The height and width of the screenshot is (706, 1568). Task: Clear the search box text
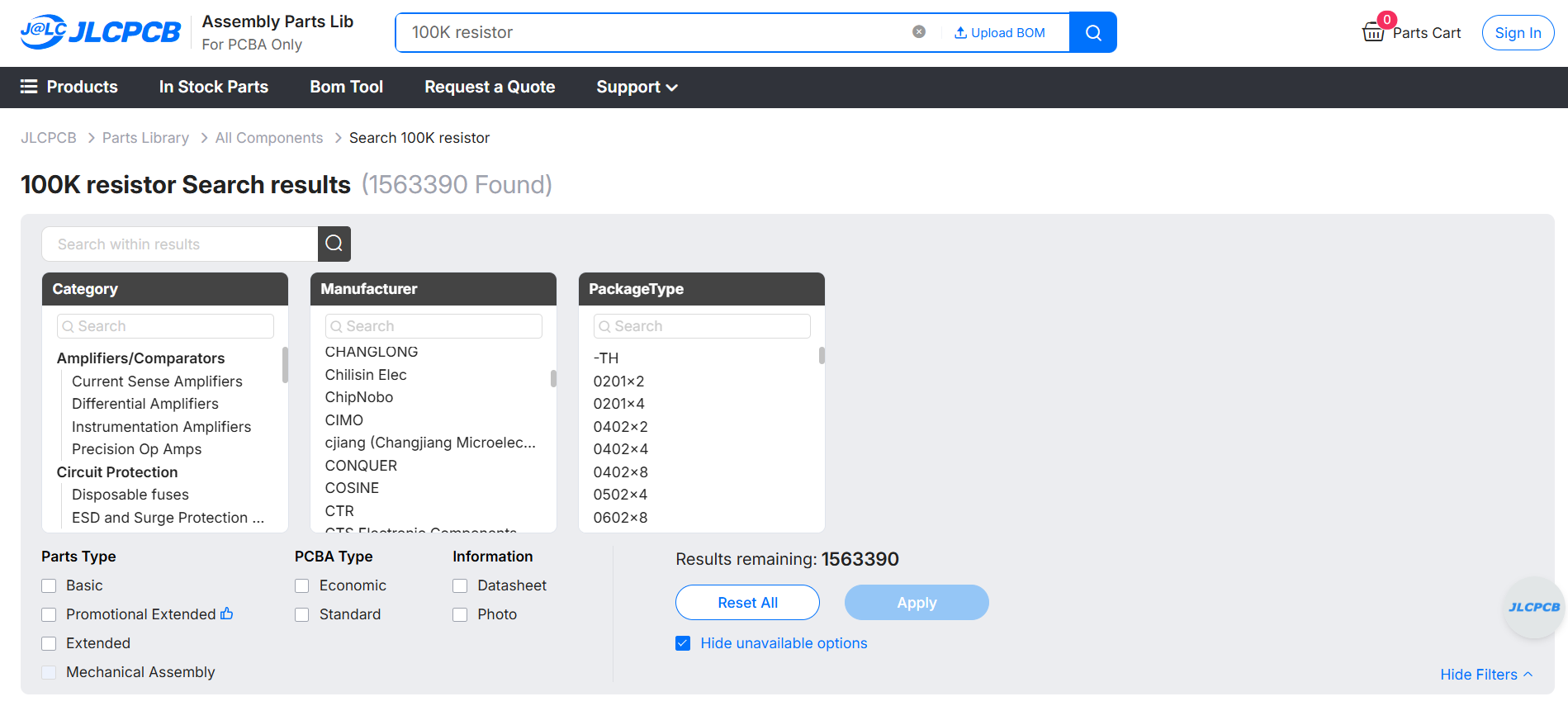(919, 32)
